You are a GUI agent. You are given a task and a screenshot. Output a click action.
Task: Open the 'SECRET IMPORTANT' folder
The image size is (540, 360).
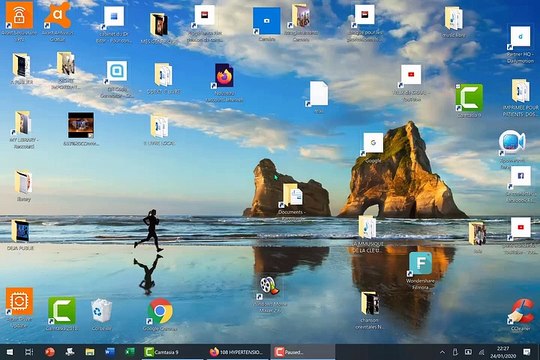point(66,64)
